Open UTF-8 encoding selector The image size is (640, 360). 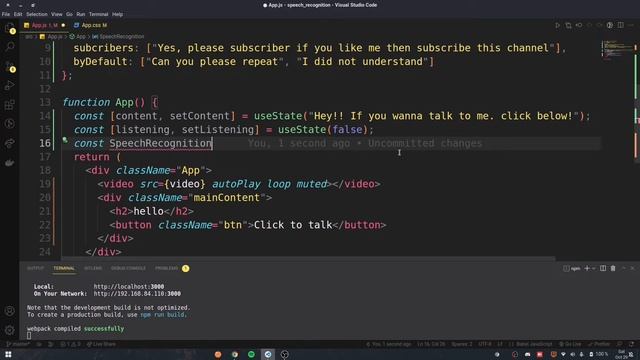coord(485,344)
